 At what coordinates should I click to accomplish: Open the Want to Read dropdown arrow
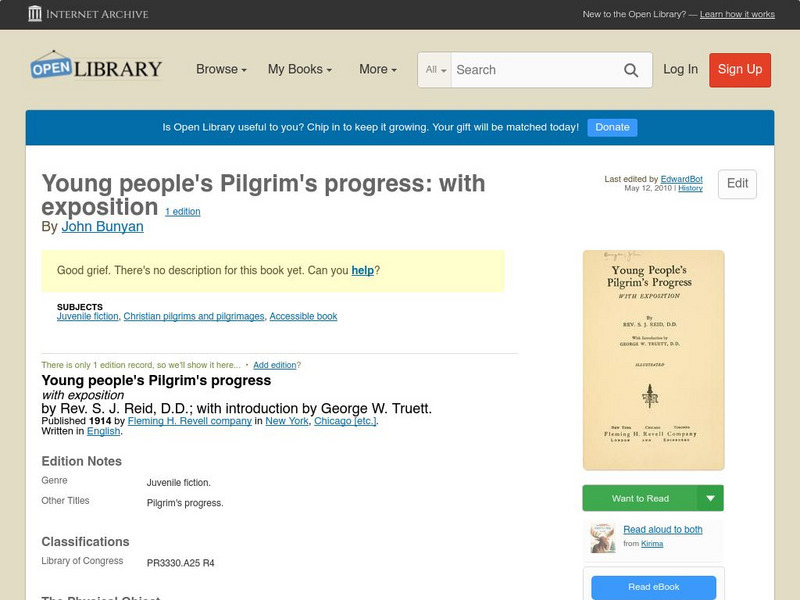click(710, 498)
